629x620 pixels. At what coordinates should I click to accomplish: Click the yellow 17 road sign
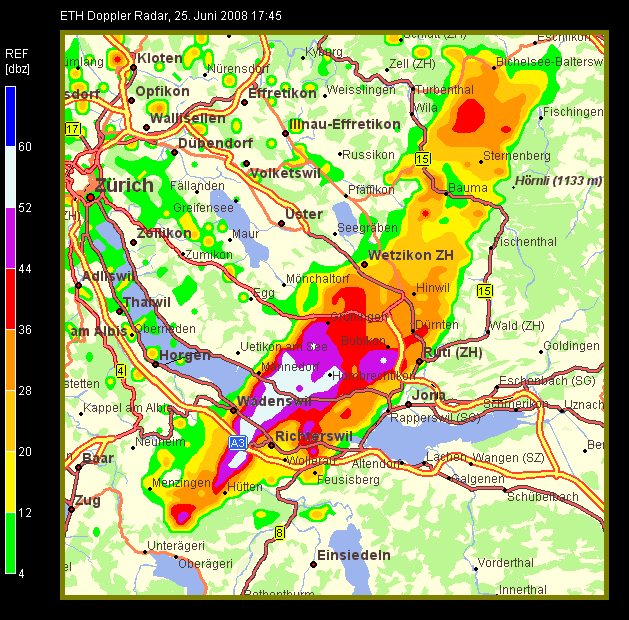(x=73, y=130)
